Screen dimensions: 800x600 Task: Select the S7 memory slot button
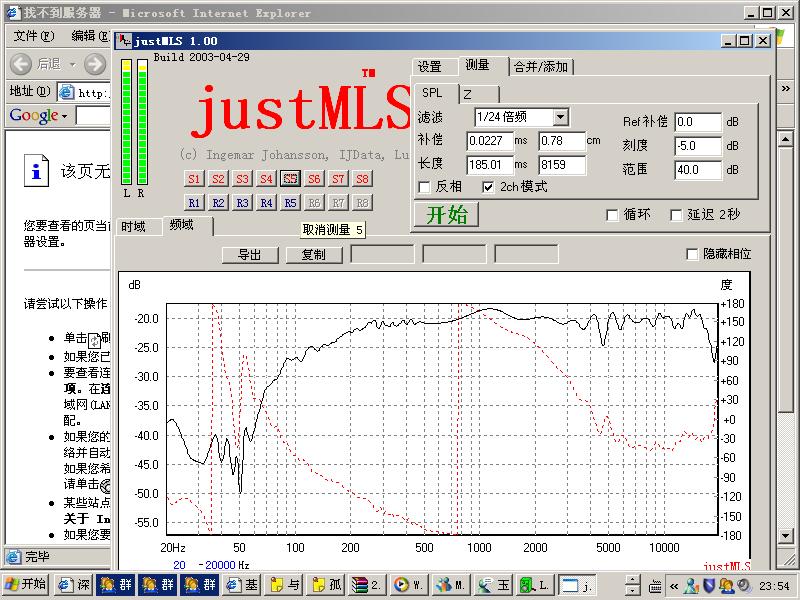click(x=338, y=179)
